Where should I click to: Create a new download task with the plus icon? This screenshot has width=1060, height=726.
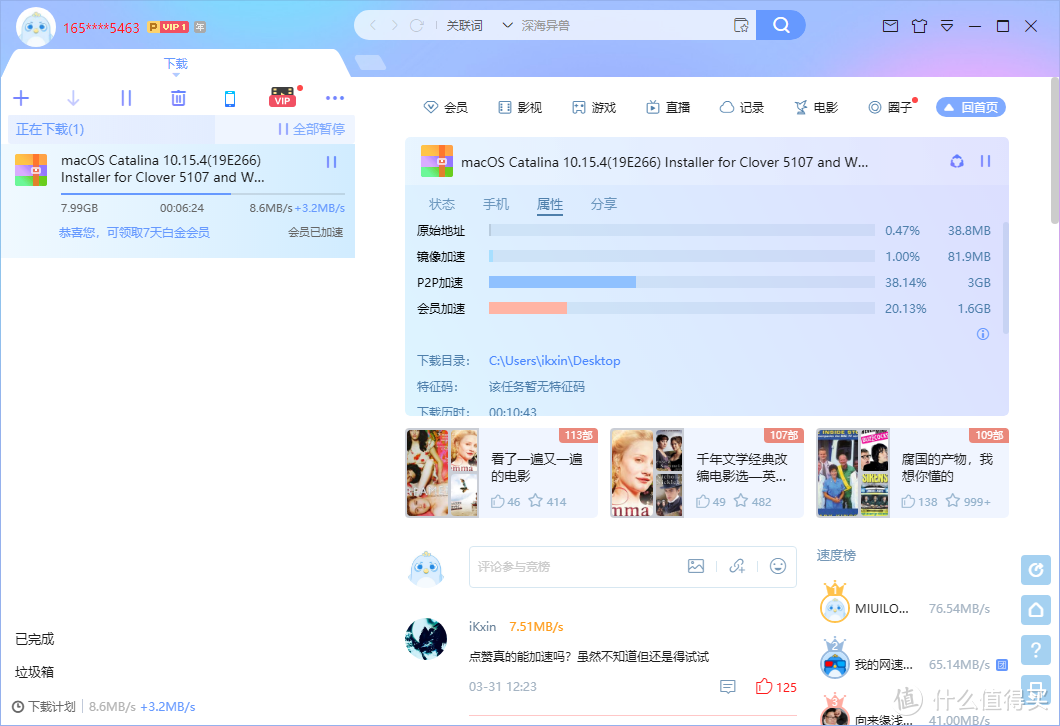pyautogui.click(x=21, y=98)
